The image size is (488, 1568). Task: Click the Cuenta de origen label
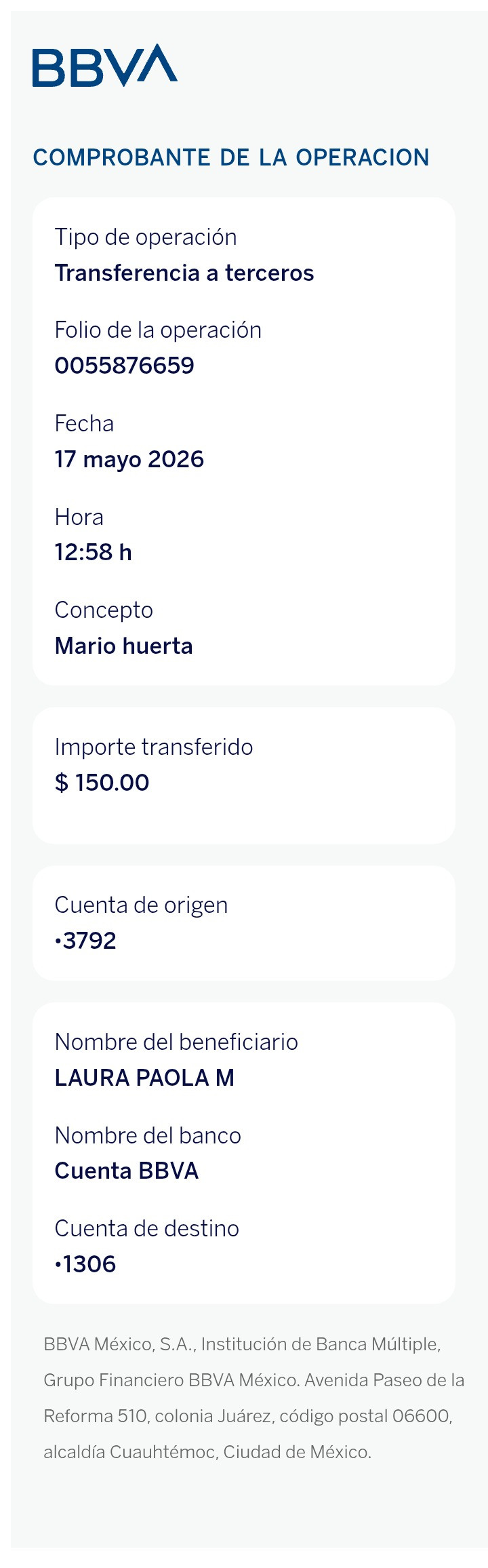pos(142,905)
